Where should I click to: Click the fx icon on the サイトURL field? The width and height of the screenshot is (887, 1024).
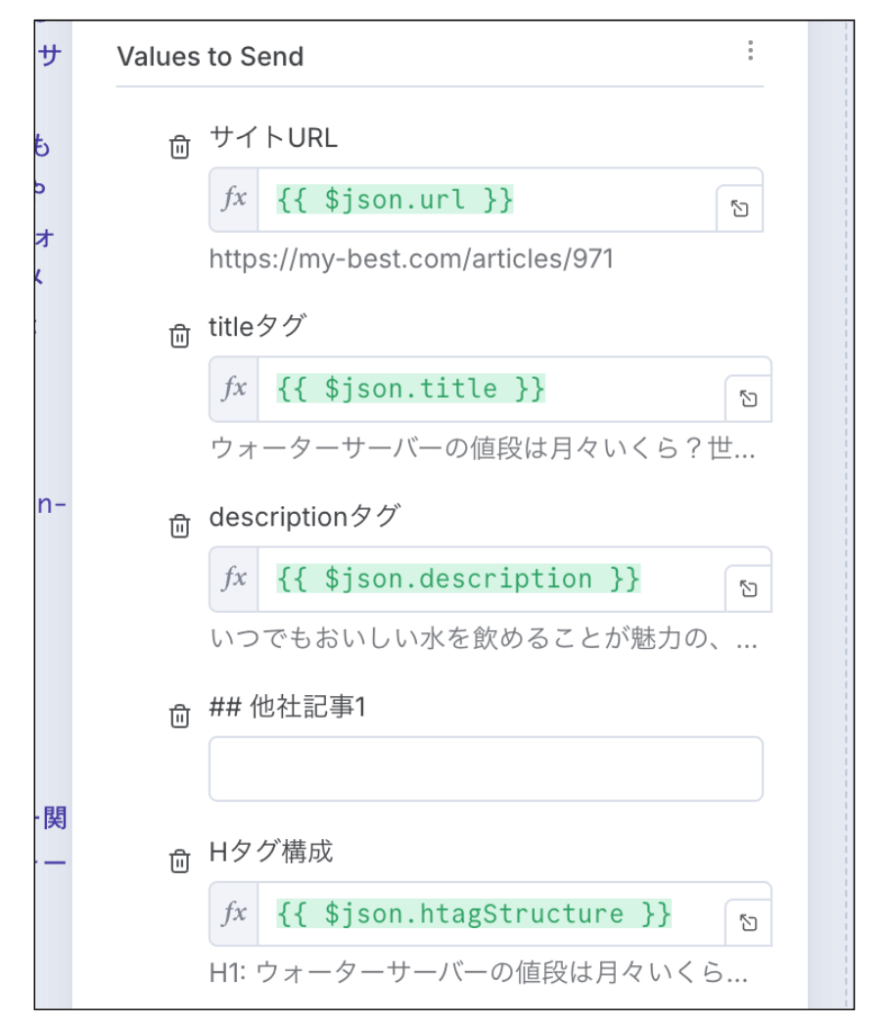(x=234, y=200)
